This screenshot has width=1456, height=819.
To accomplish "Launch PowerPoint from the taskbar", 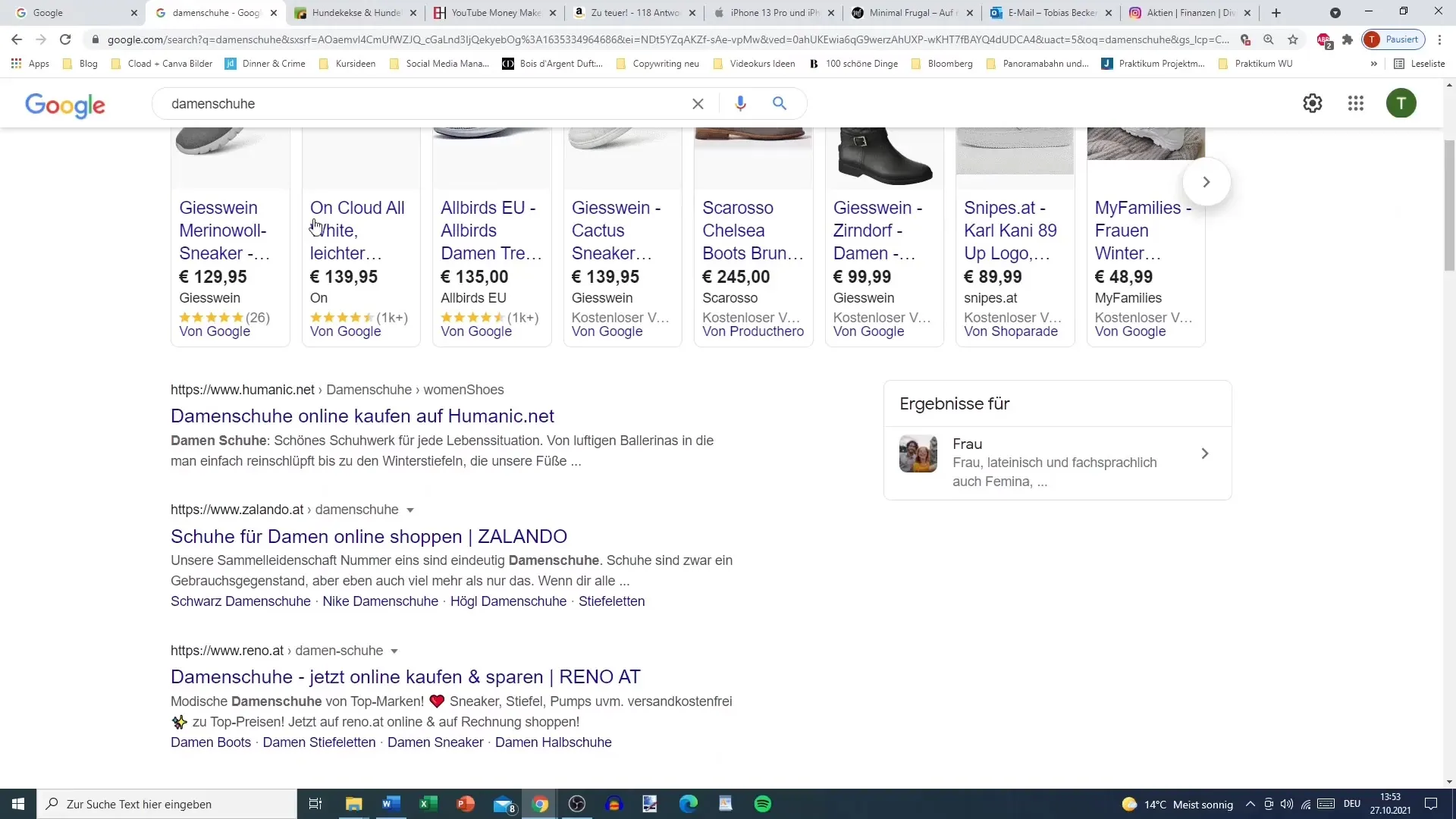I will (x=465, y=804).
